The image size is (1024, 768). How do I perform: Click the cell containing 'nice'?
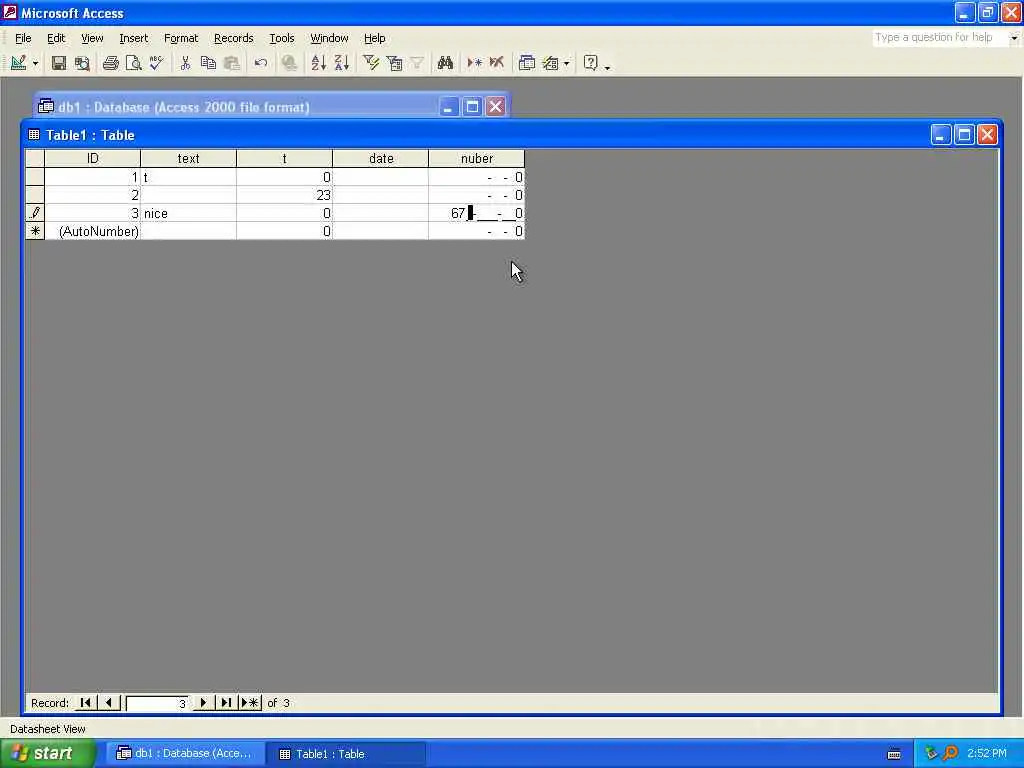tap(189, 213)
